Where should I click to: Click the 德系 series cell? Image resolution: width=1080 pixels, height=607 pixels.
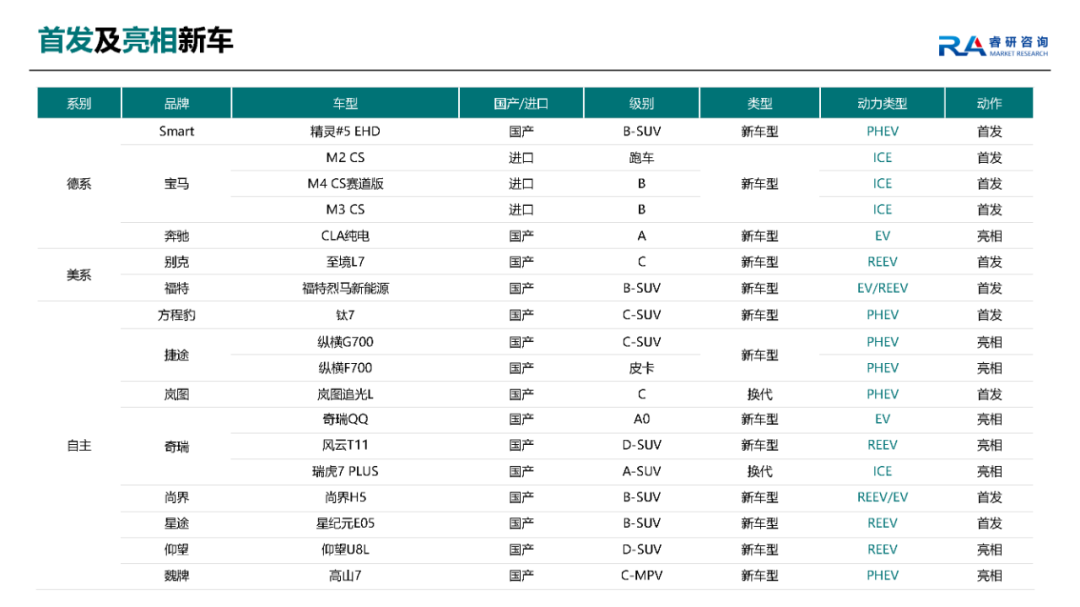click(x=79, y=184)
